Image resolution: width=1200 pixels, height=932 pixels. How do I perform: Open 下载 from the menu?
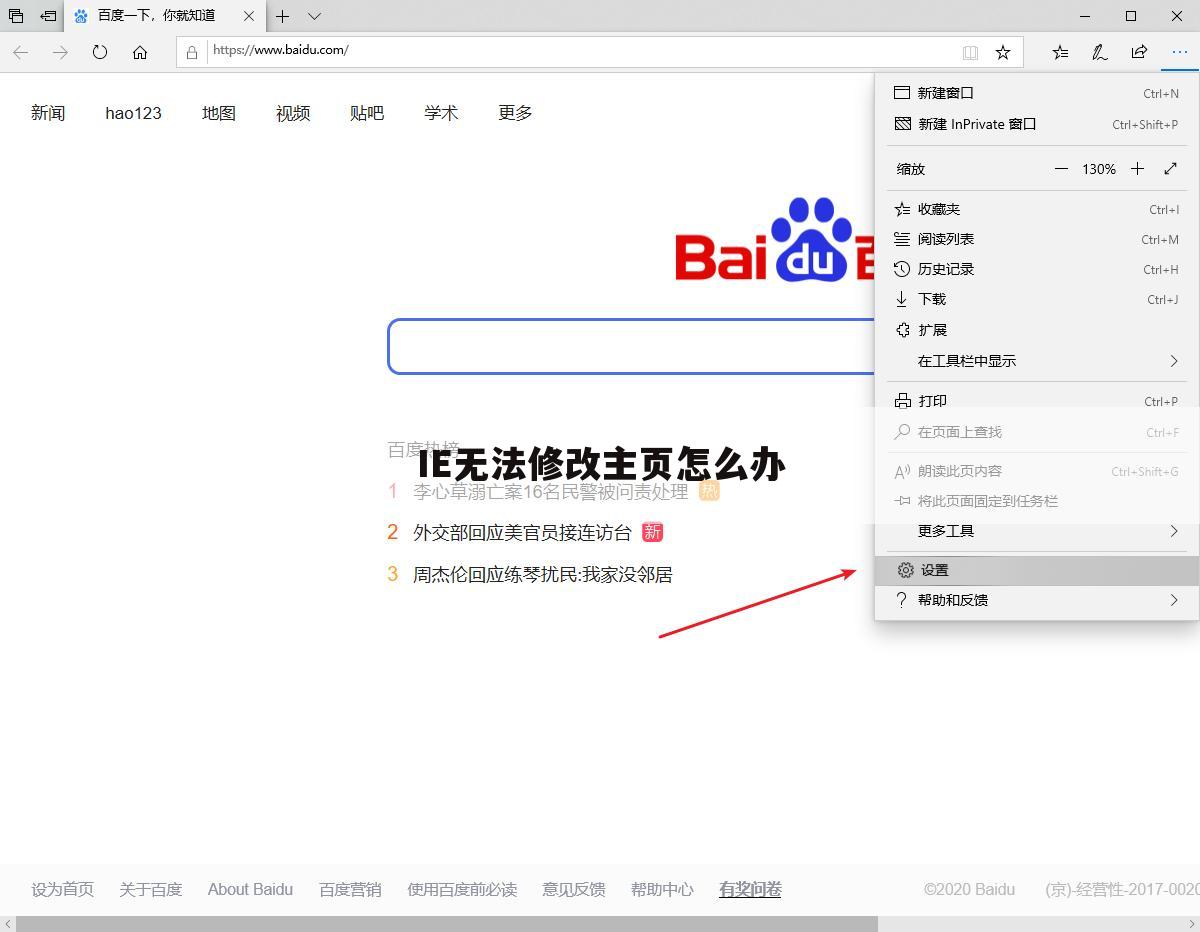tap(1037, 299)
